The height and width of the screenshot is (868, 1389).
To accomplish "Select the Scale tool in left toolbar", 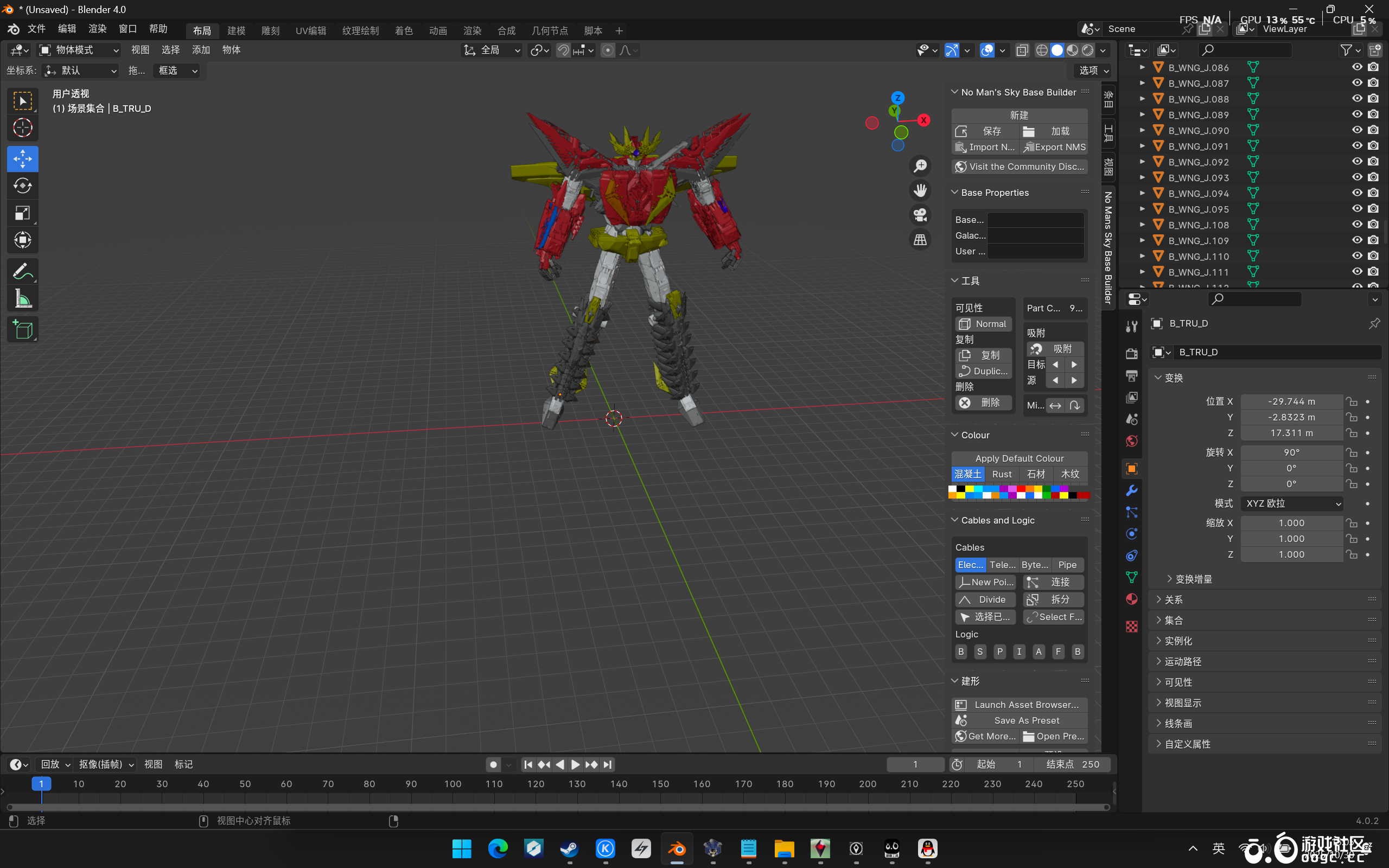I will pyautogui.click(x=22, y=213).
